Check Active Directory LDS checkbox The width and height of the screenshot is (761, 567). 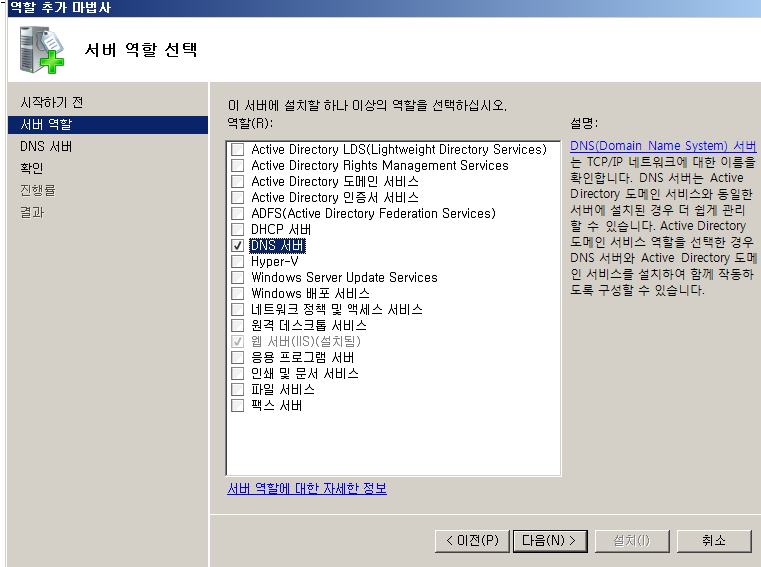[237, 149]
